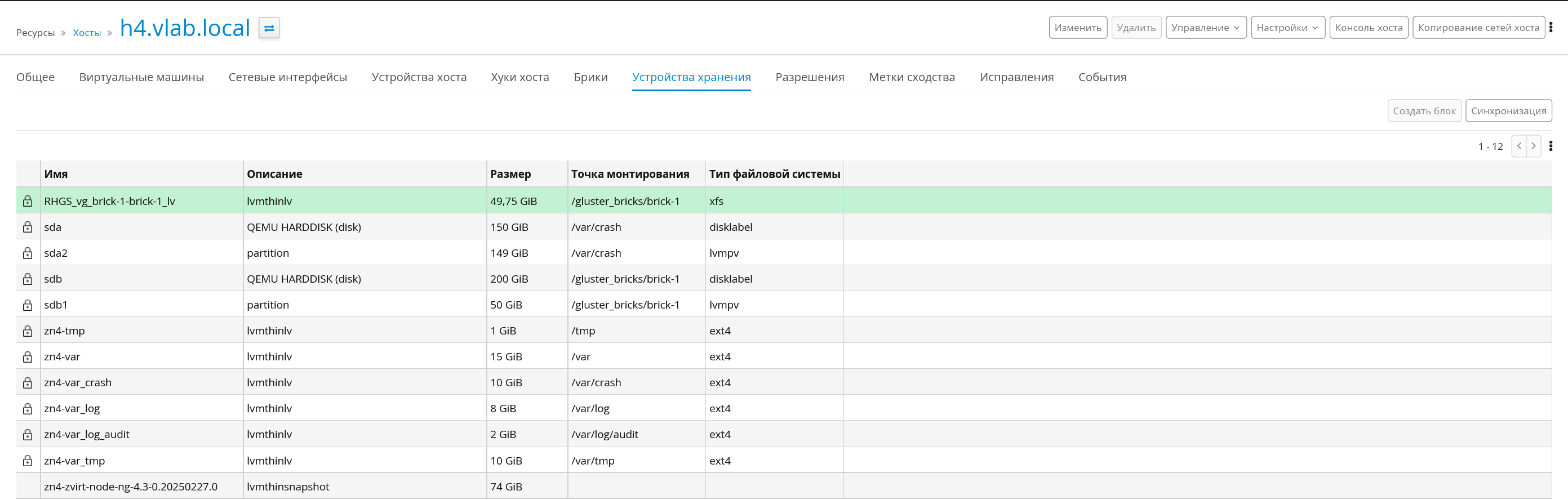Select the zn4-tmp volume name
The height and width of the screenshot is (500, 1568).
pyautogui.click(x=64, y=331)
